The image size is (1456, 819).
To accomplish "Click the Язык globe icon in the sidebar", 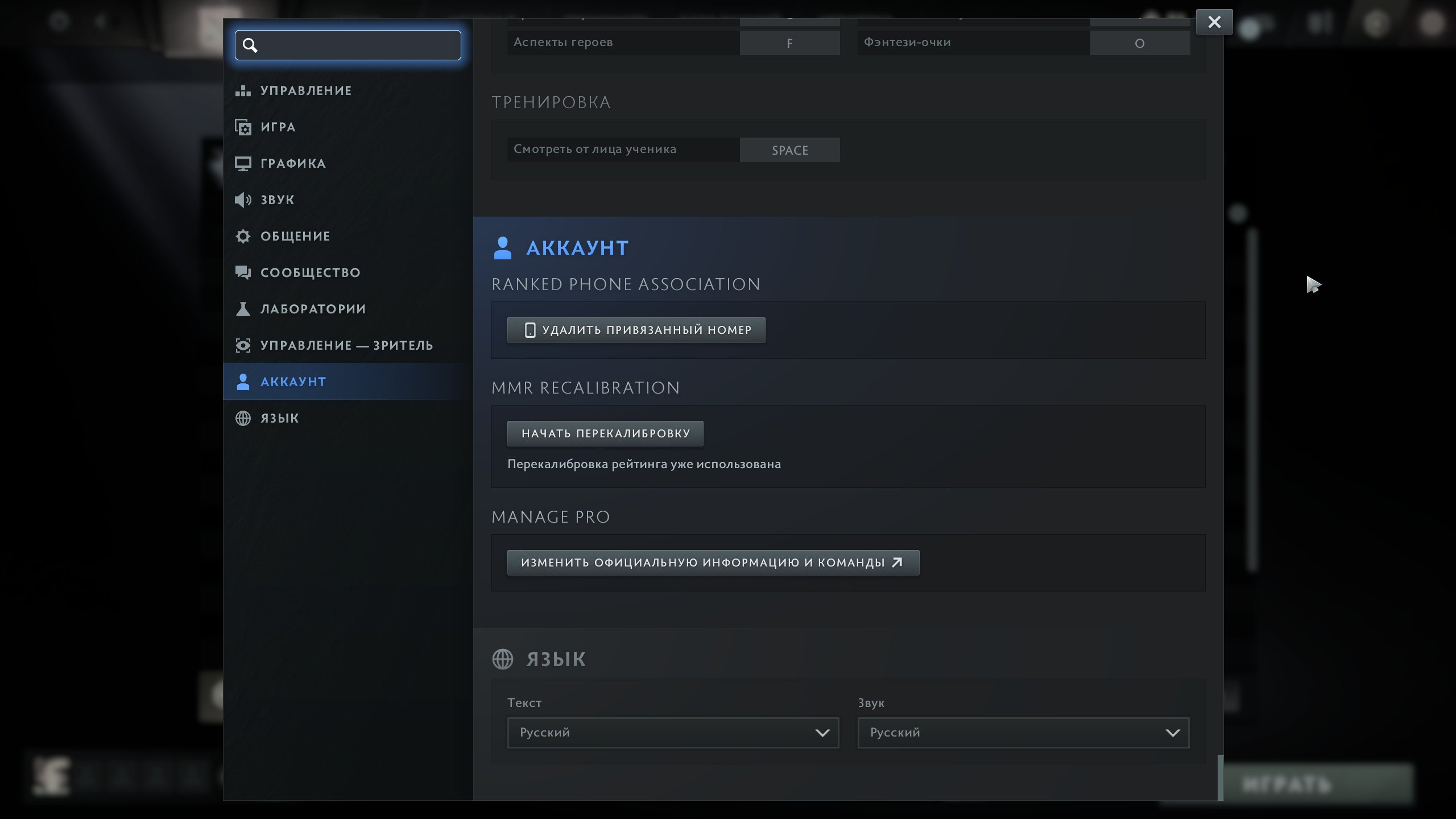I will [243, 418].
